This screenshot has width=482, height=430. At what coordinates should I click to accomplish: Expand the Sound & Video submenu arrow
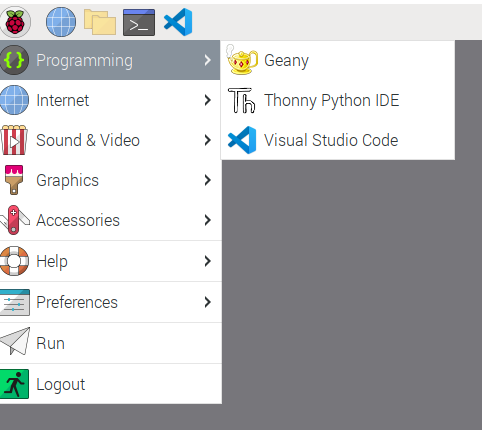click(207, 140)
